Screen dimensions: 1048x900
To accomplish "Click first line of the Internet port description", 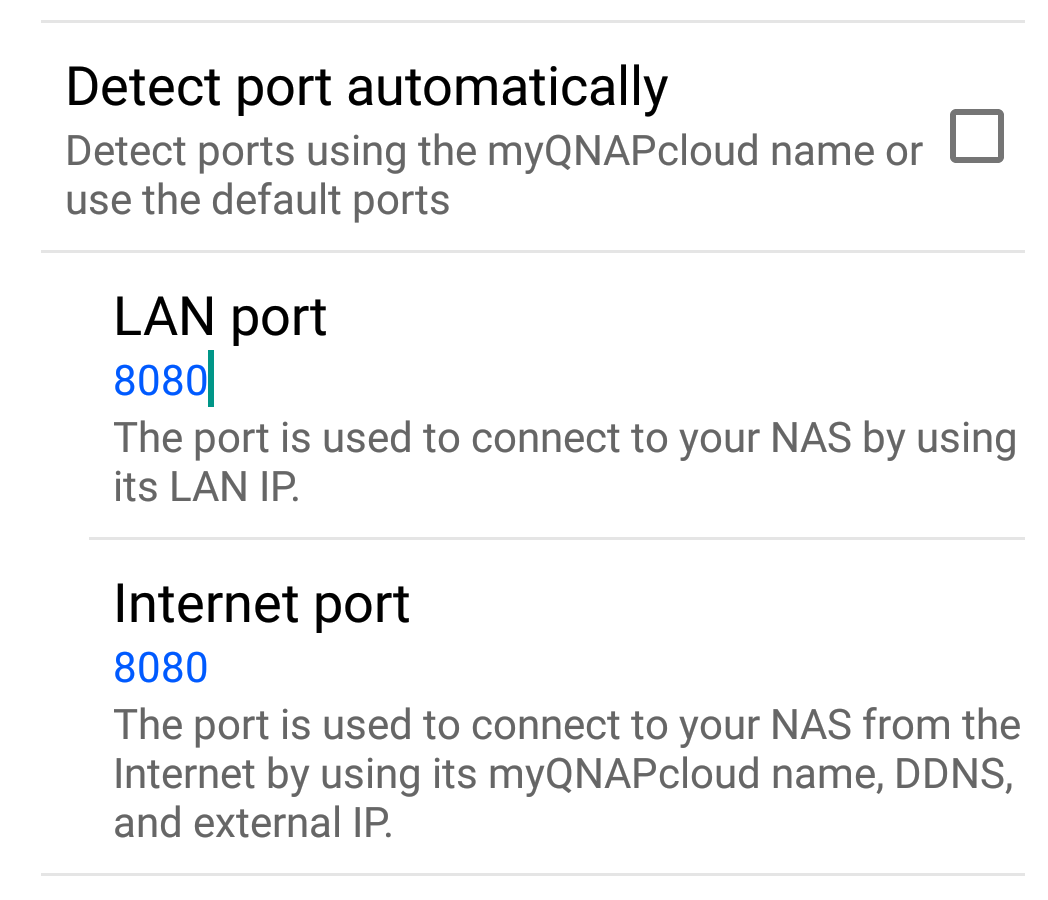I will [x=566, y=725].
